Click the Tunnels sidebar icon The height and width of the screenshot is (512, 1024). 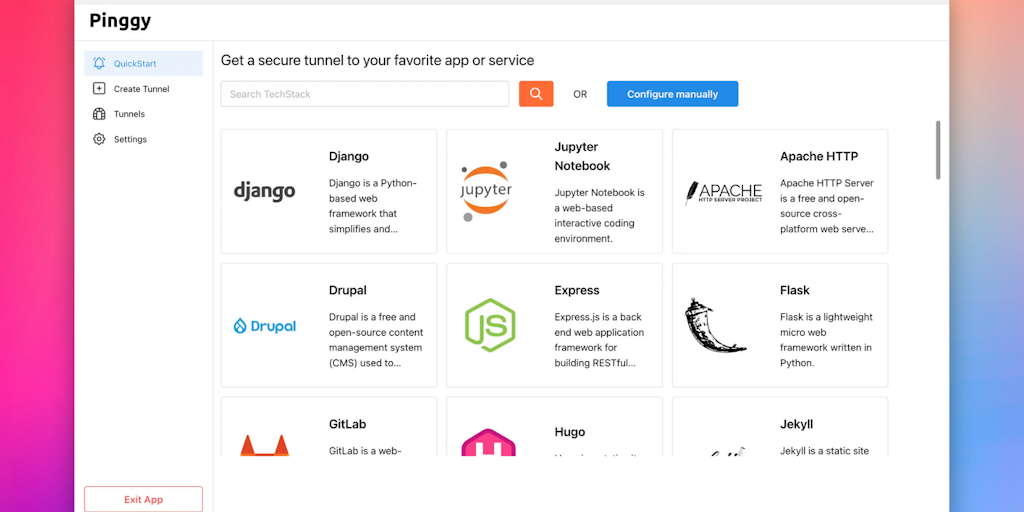tap(99, 114)
